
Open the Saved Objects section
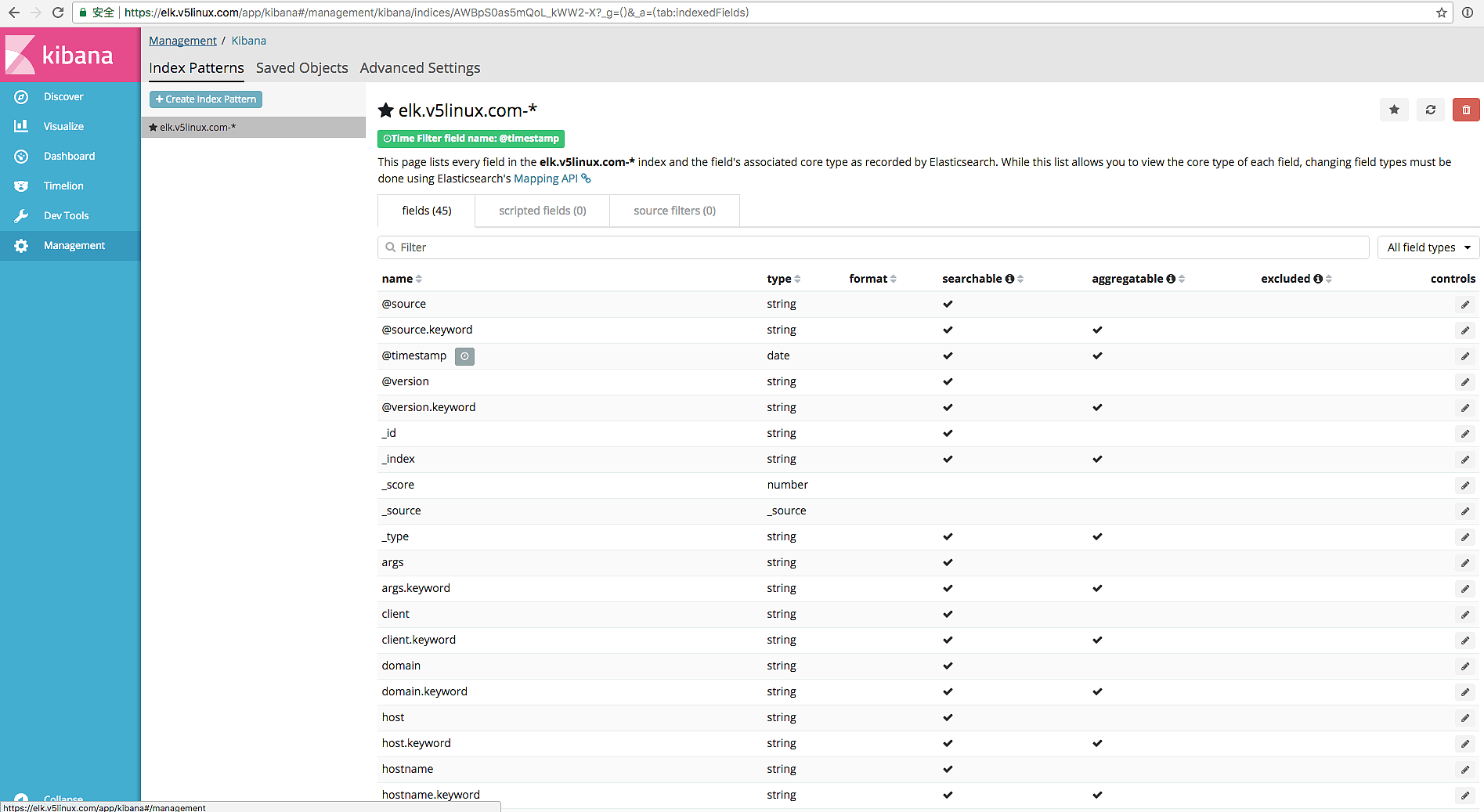point(301,68)
